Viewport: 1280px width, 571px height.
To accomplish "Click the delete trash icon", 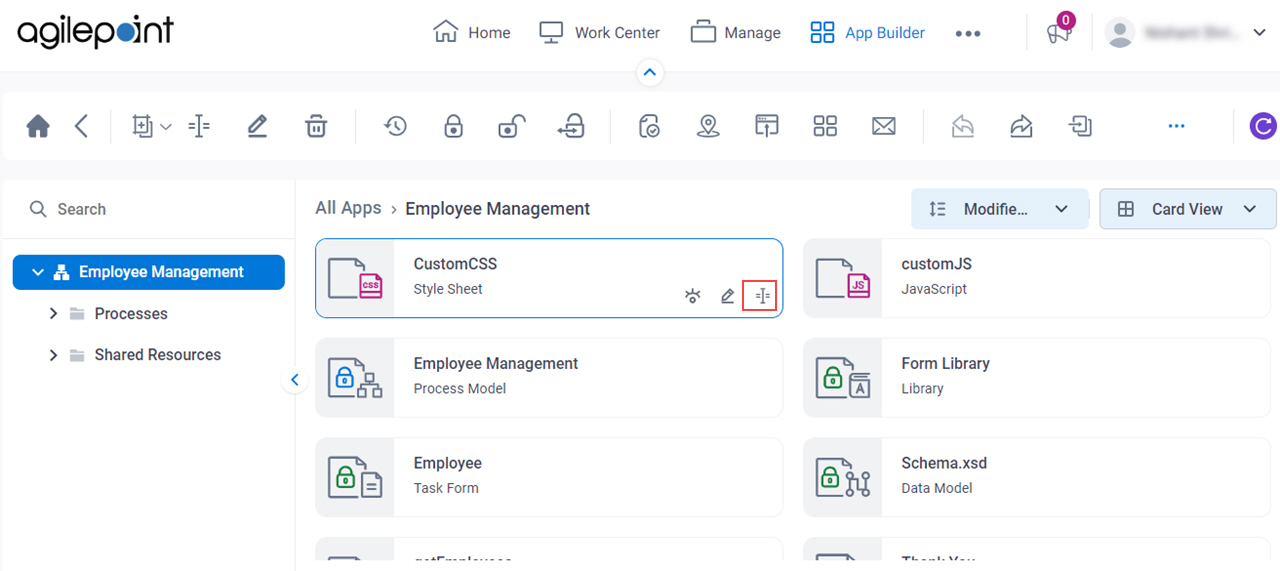I will click(x=316, y=126).
